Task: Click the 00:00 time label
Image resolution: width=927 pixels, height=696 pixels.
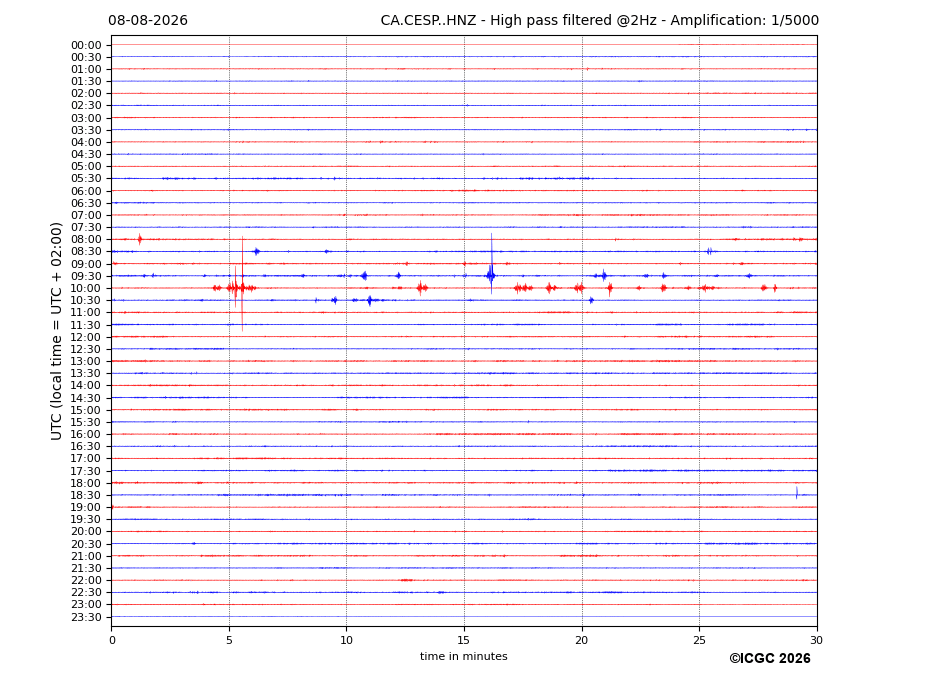Action: click(86, 46)
